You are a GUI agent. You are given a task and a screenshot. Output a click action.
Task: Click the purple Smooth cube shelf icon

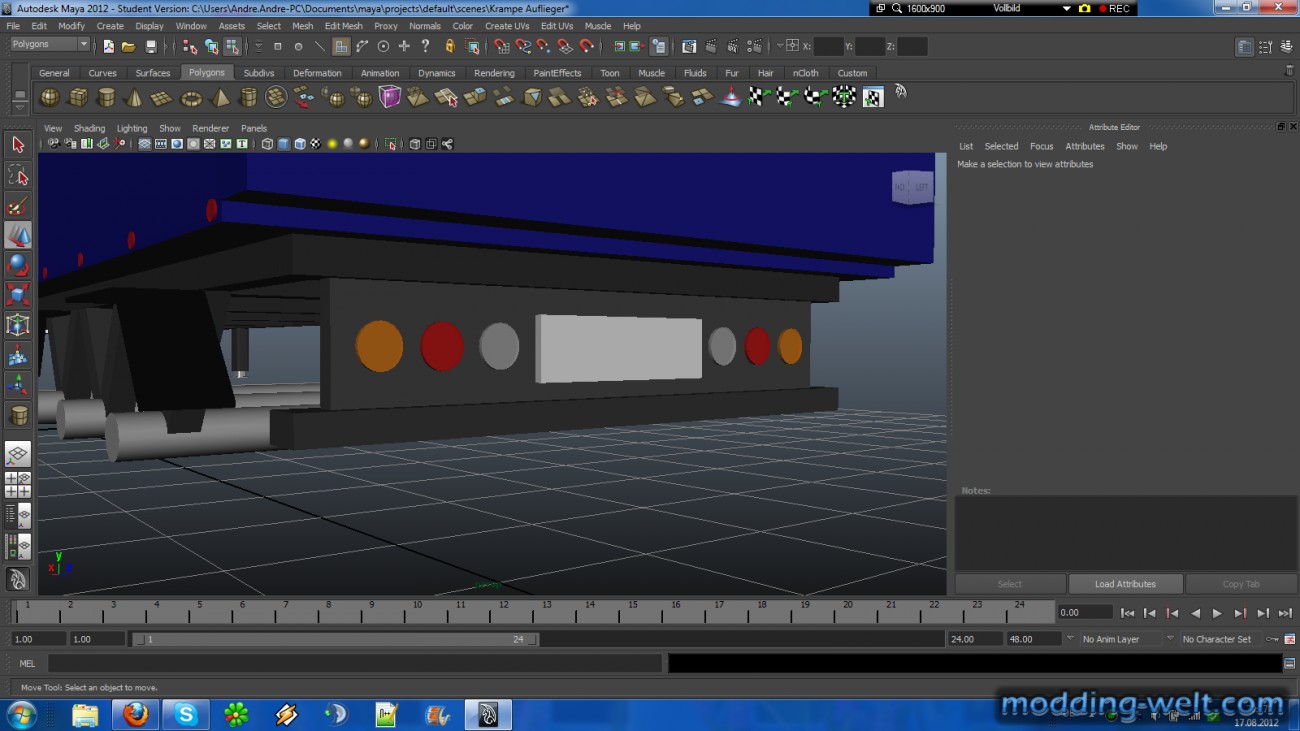pyautogui.click(x=390, y=97)
